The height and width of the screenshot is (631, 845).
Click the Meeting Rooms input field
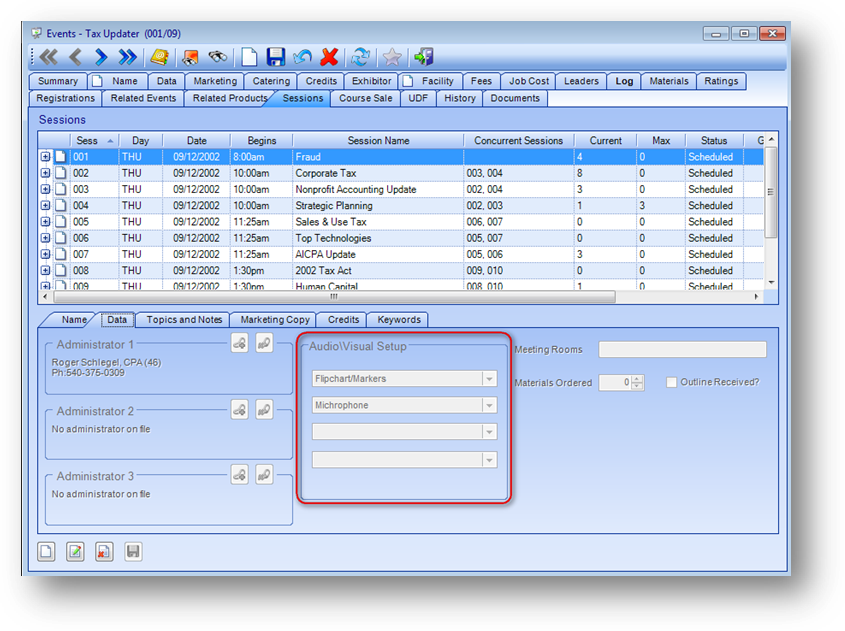click(682, 349)
